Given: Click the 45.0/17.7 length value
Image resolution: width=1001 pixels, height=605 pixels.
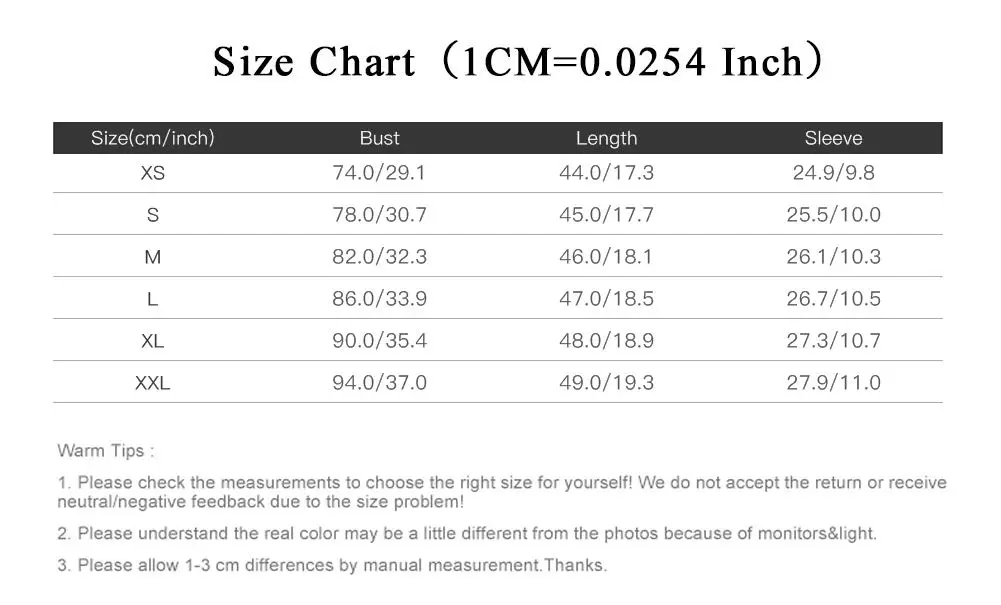Looking at the screenshot, I should coord(606,214).
